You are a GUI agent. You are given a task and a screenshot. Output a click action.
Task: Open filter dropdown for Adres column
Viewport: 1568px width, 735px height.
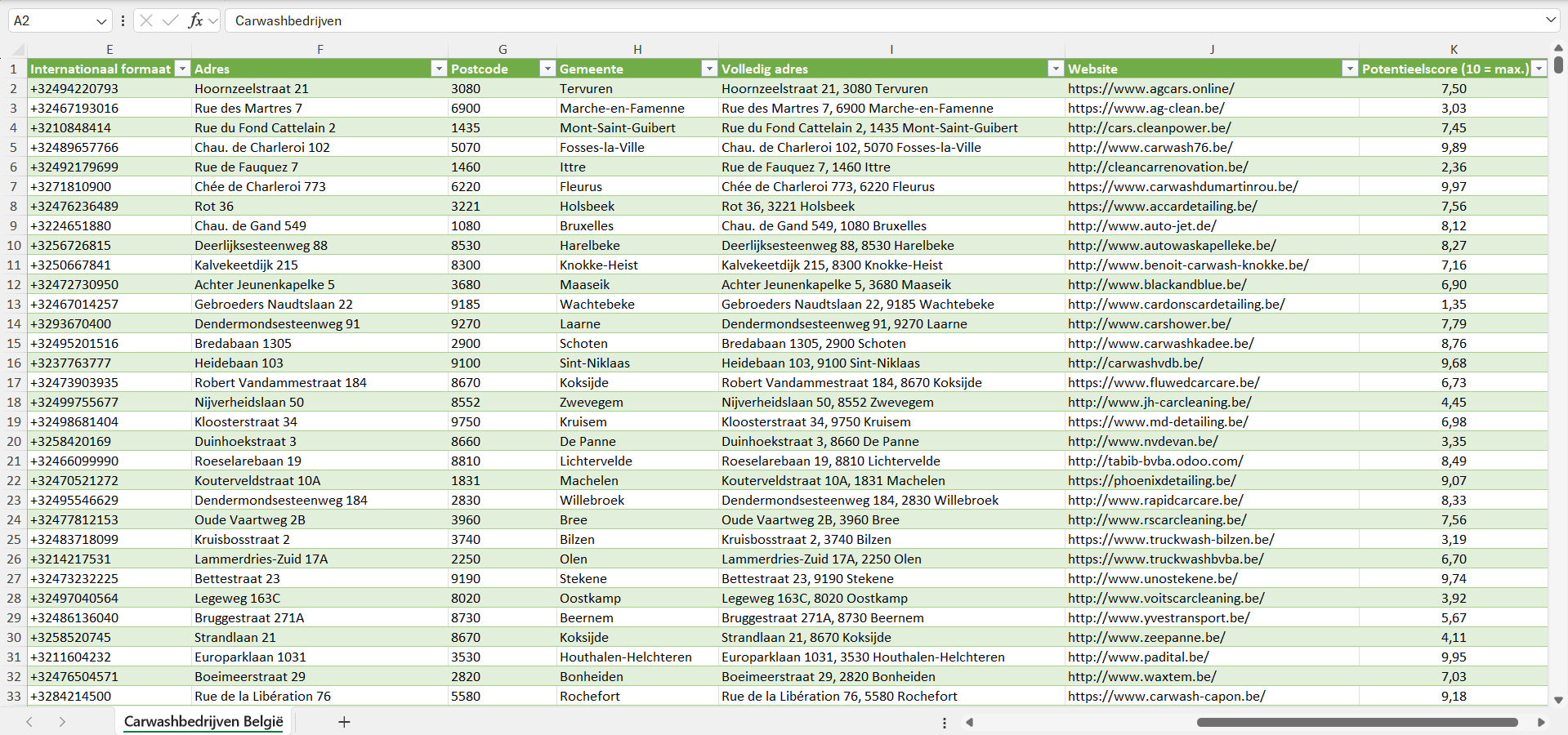(439, 69)
